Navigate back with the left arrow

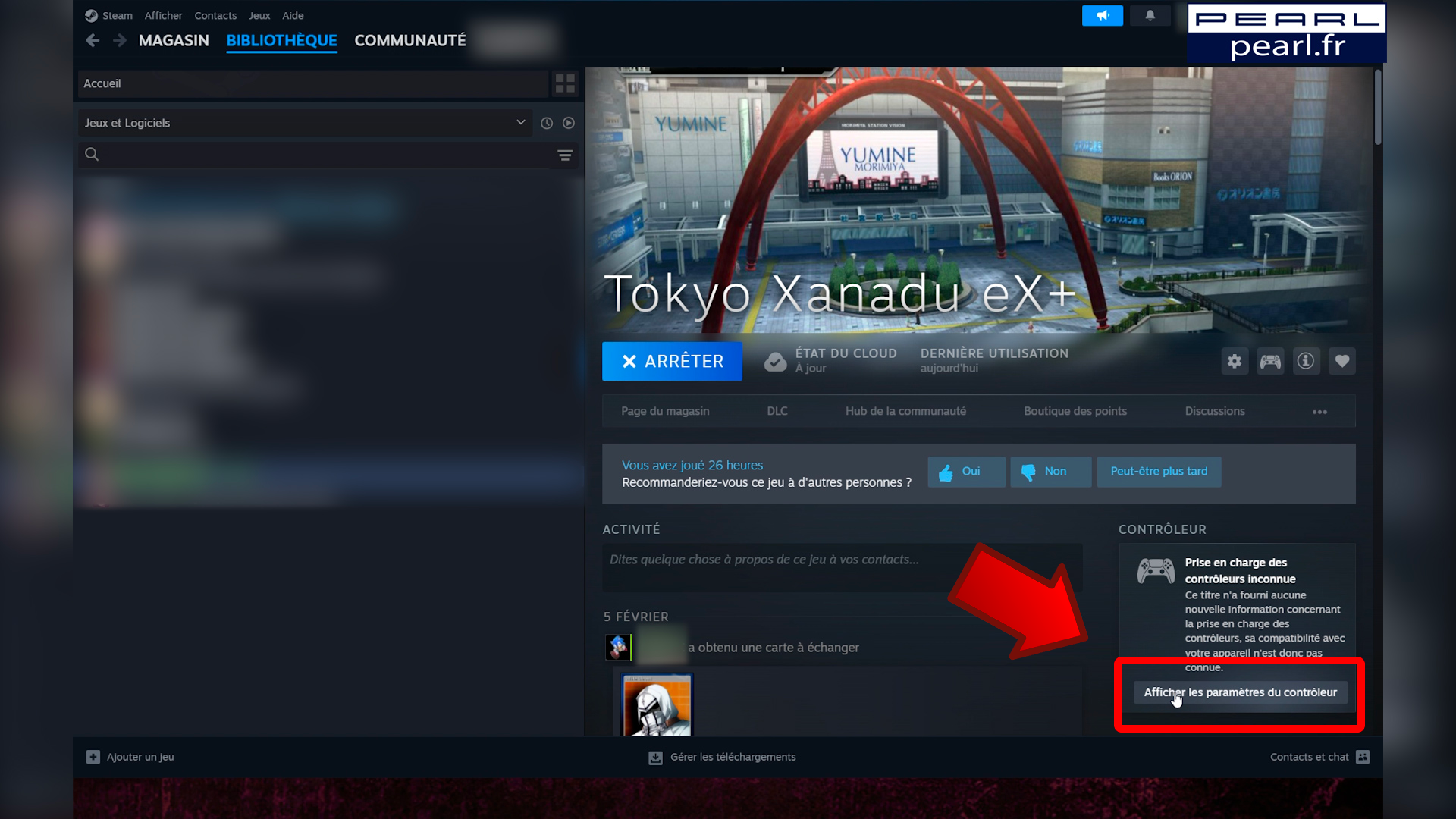click(x=93, y=40)
